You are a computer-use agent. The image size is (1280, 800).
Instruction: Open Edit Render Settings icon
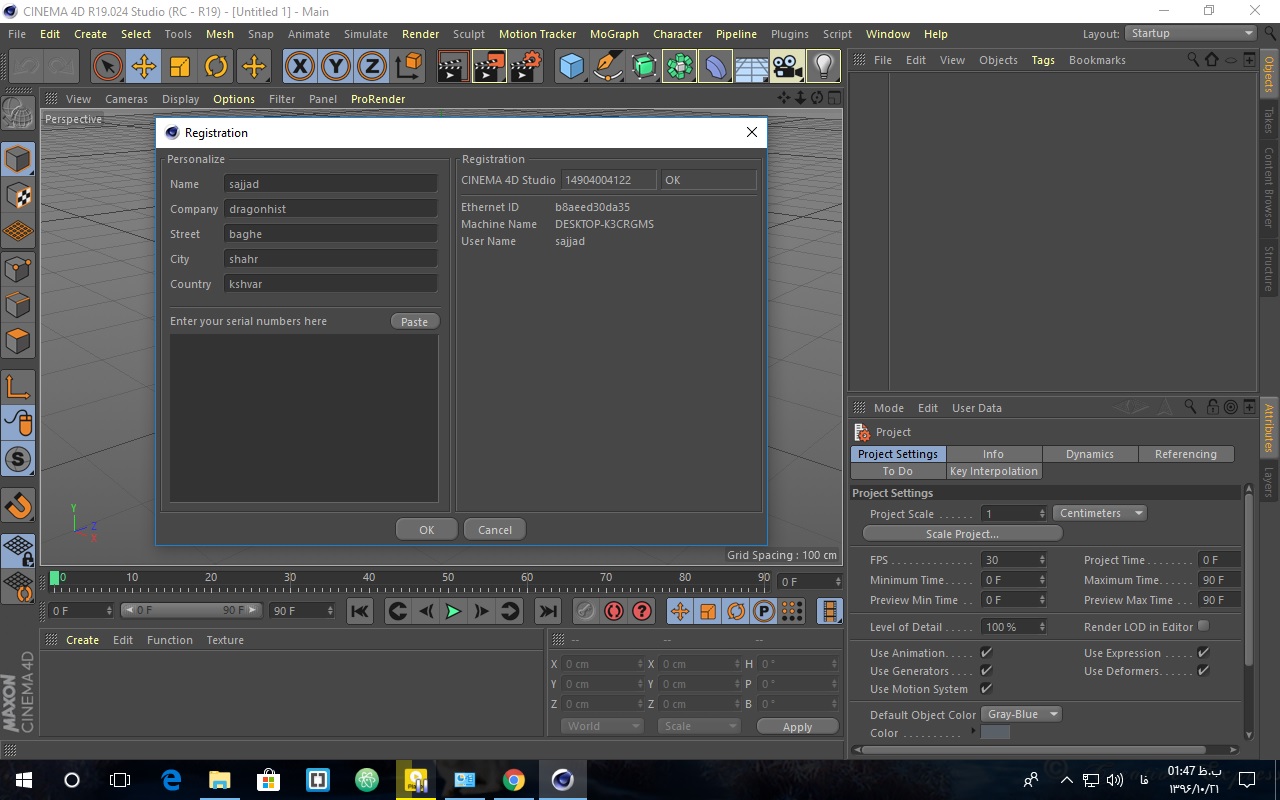point(526,67)
